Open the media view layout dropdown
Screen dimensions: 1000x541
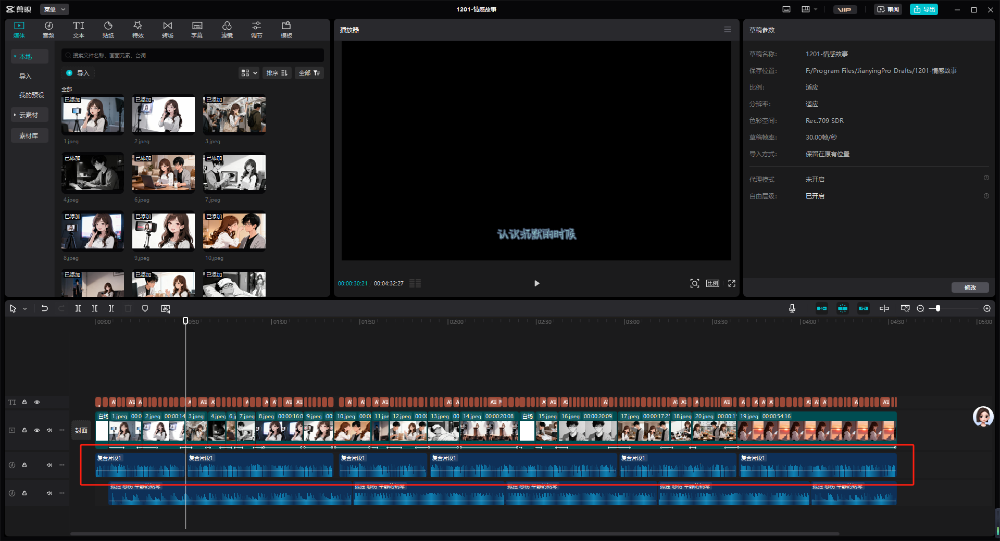[249, 73]
